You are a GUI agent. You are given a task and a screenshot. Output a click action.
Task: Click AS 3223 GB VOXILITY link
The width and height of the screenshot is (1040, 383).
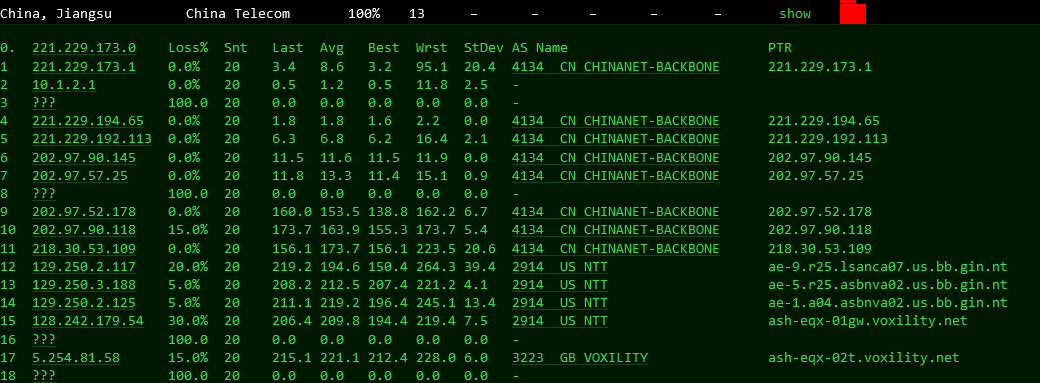[580, 358]
